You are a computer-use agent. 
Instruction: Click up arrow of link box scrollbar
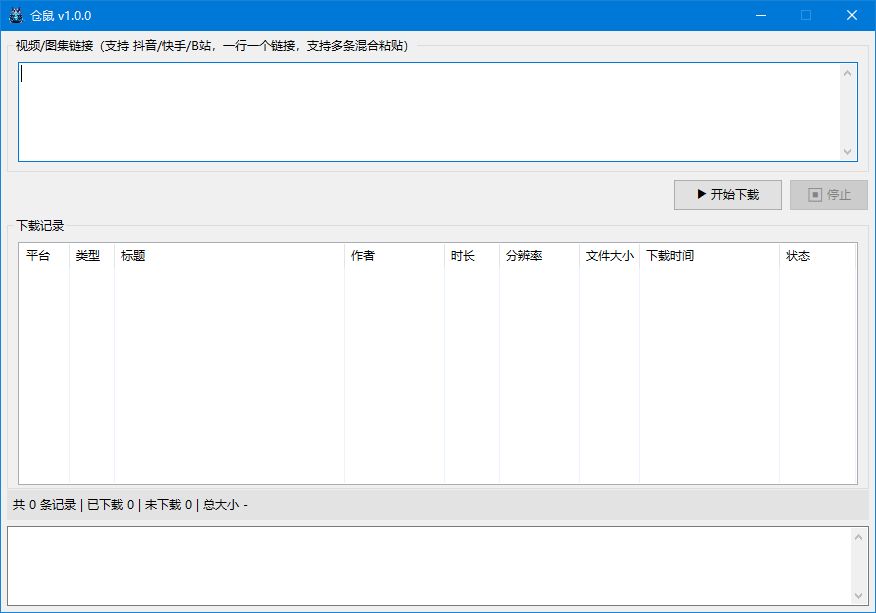[848, 73]
